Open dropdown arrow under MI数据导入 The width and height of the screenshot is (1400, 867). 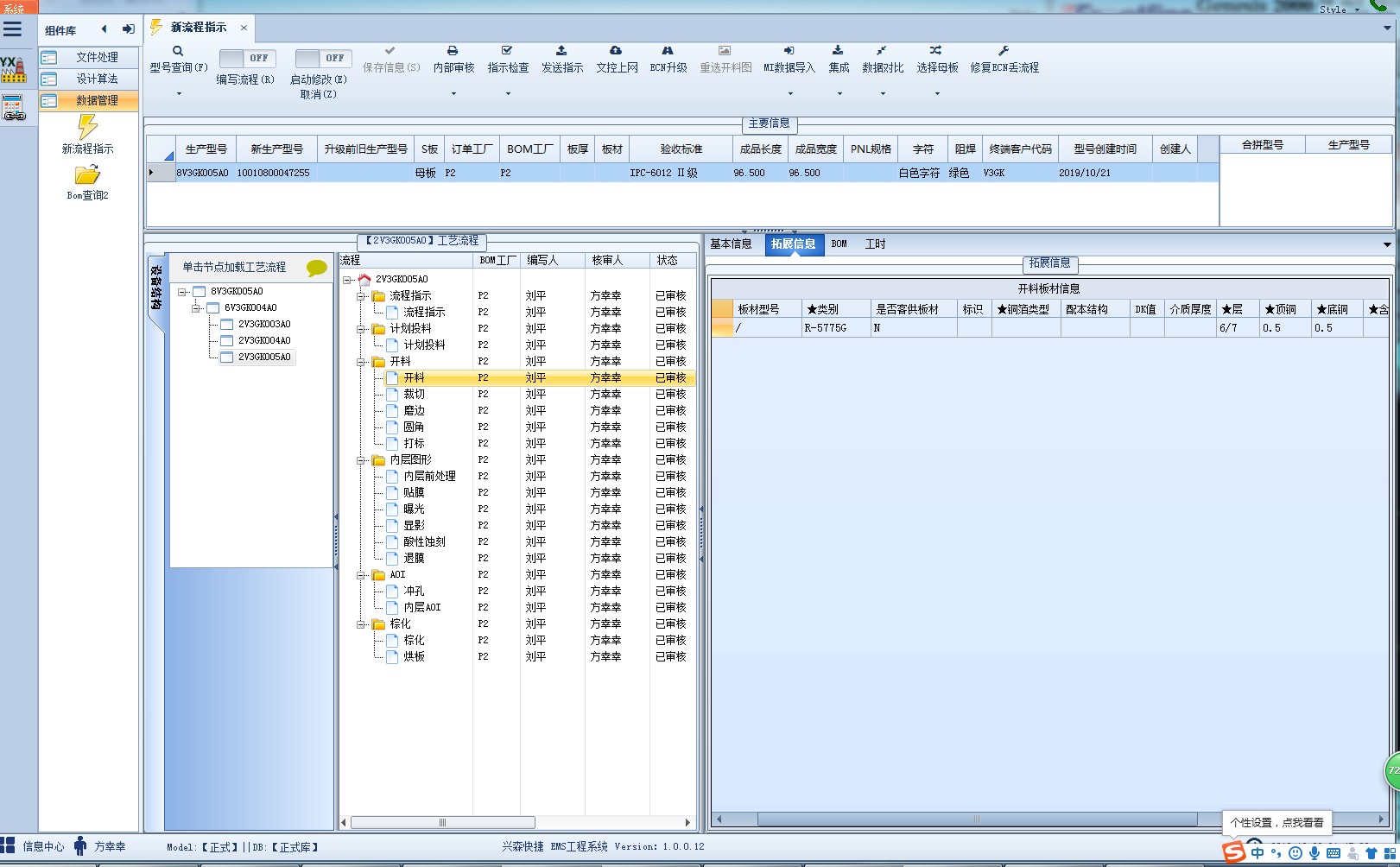click(790, 93)
